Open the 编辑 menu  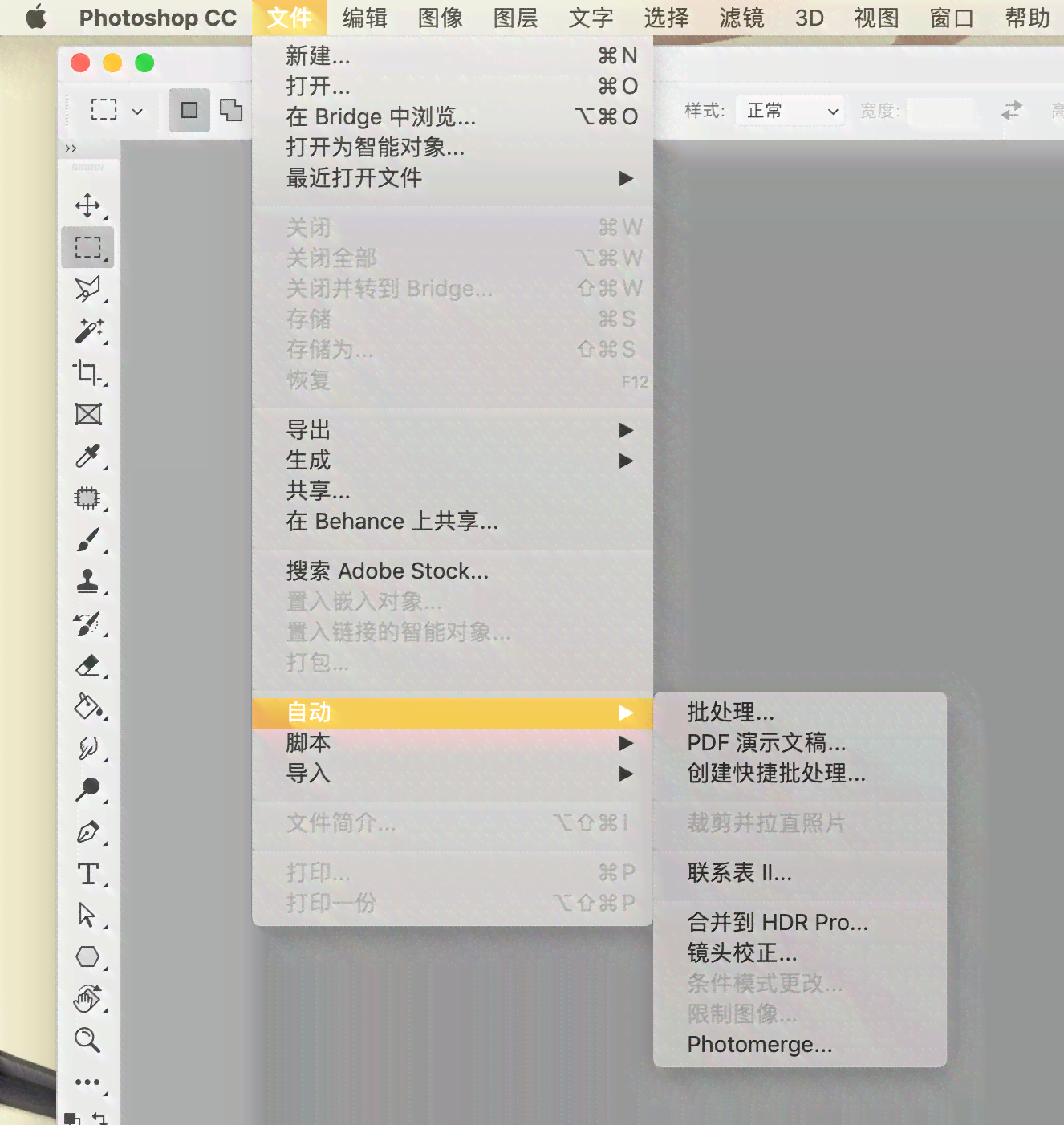tap(365, 18)
